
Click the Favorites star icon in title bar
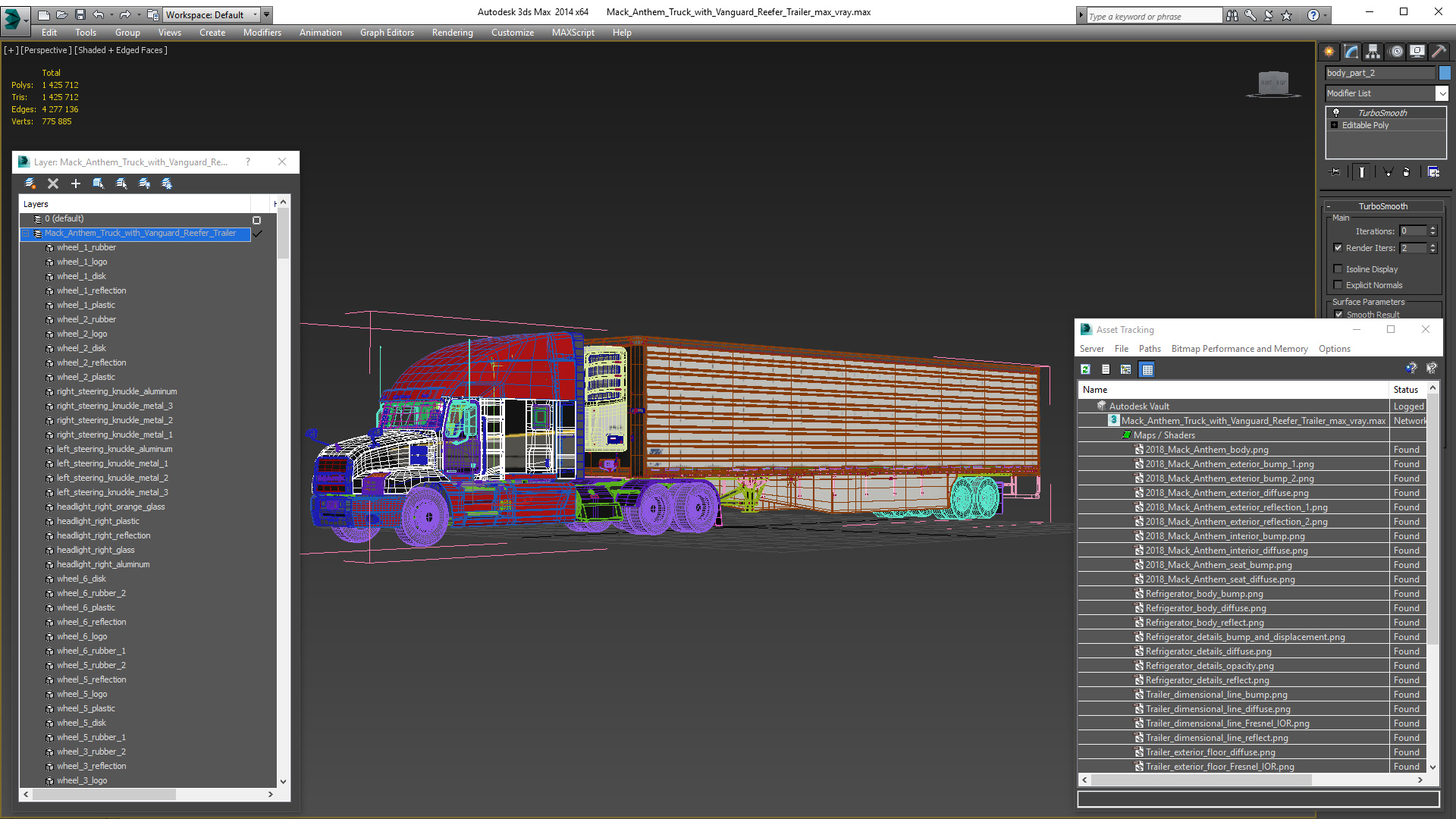coord(1287,15)
